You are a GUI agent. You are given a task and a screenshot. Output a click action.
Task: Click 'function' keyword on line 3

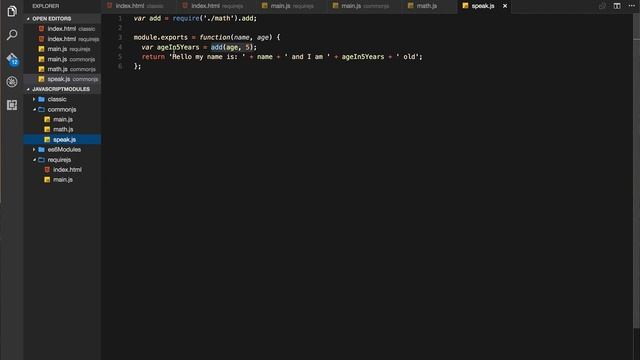click(x=215, y=37)
